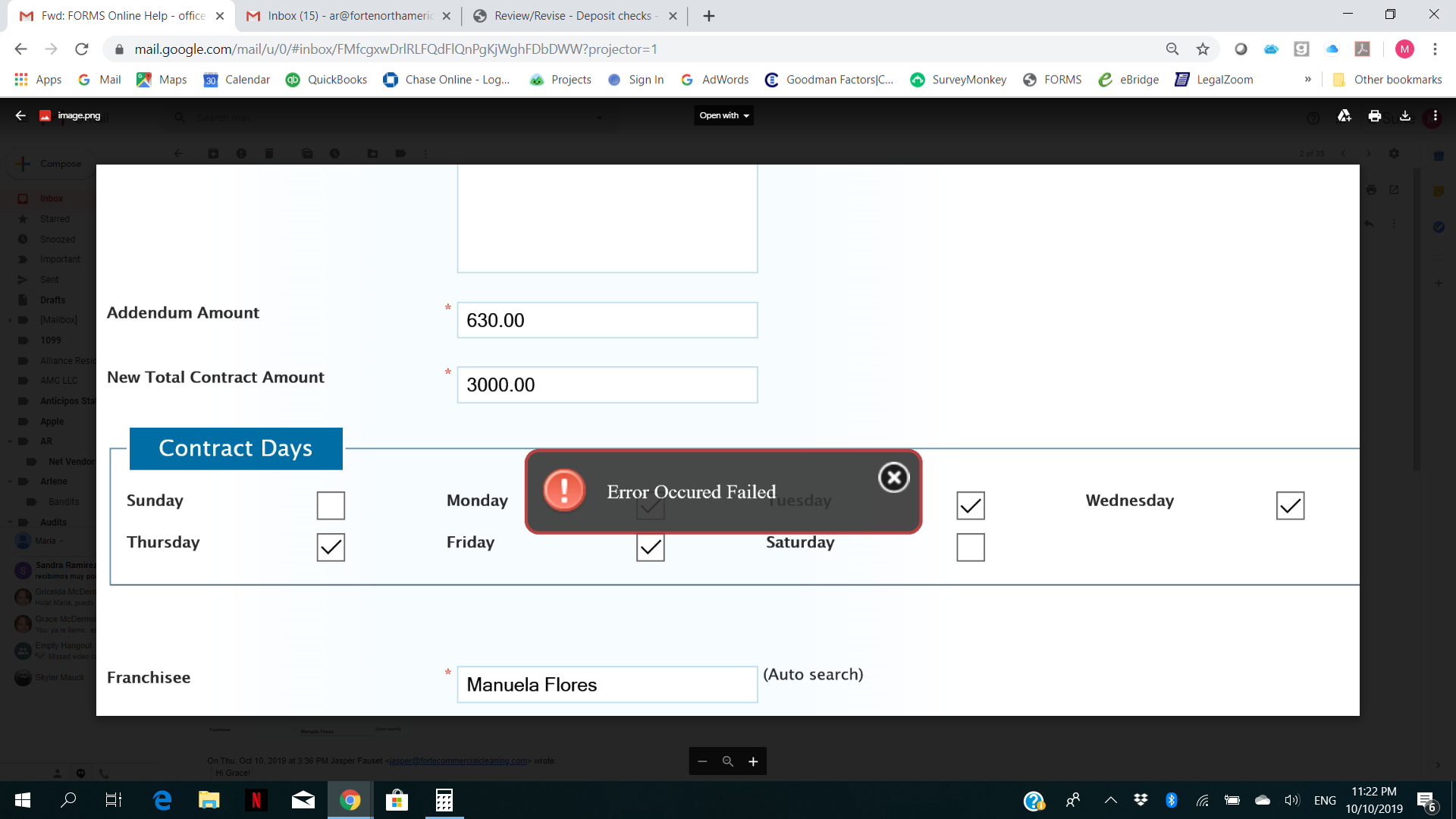Viewport: 1456px width, 819px height.
Task: Open Windows Start menu
Action: pyautogui.click(x=23, y=800)
